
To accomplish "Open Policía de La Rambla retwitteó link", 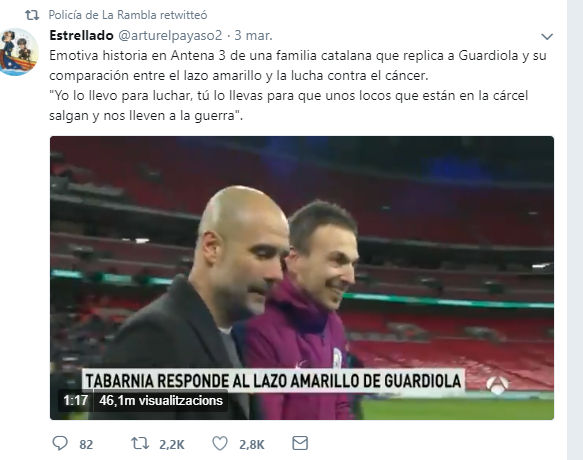I will coord(128,15).
